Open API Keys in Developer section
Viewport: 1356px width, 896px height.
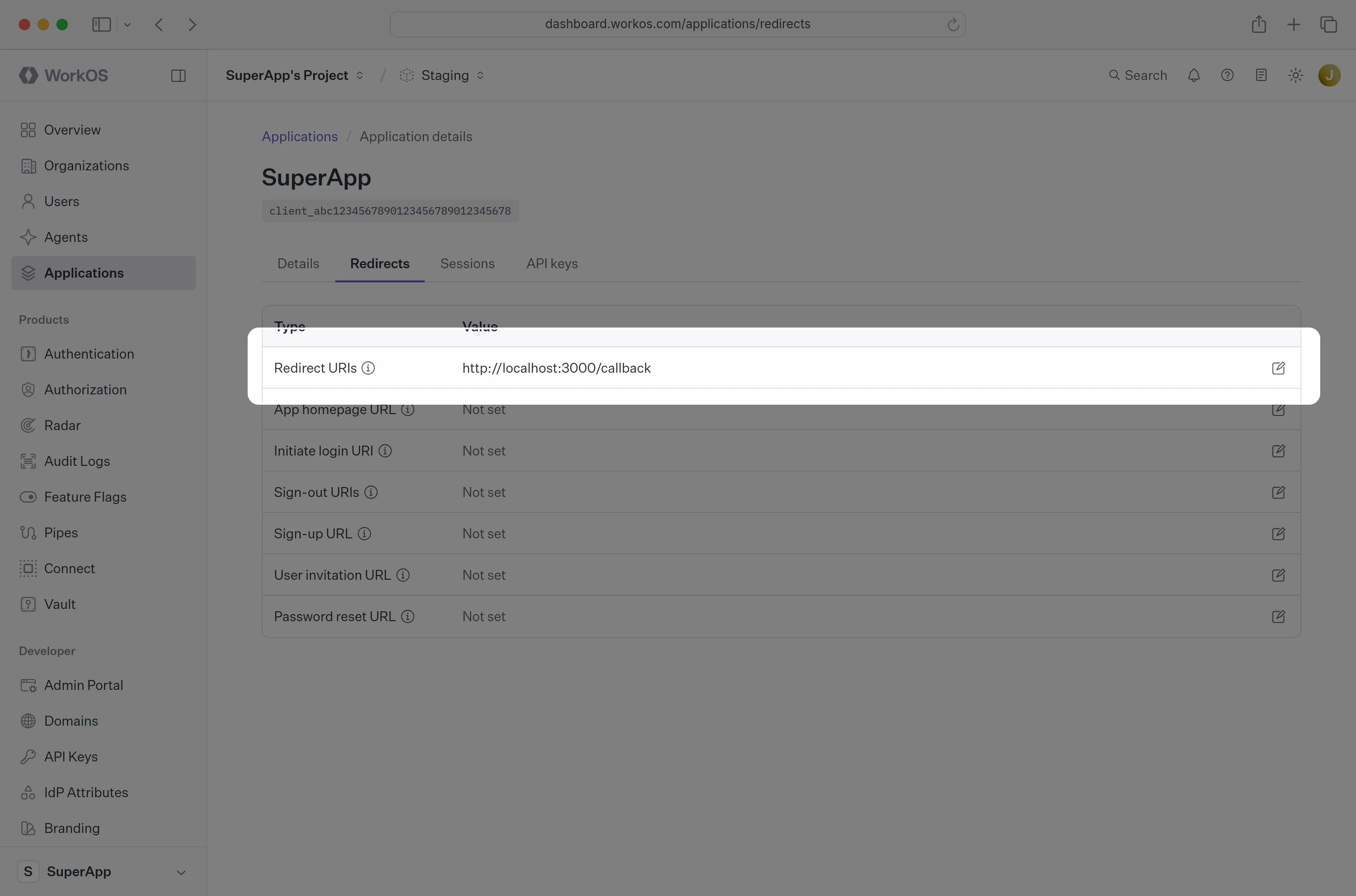(103, 757)
